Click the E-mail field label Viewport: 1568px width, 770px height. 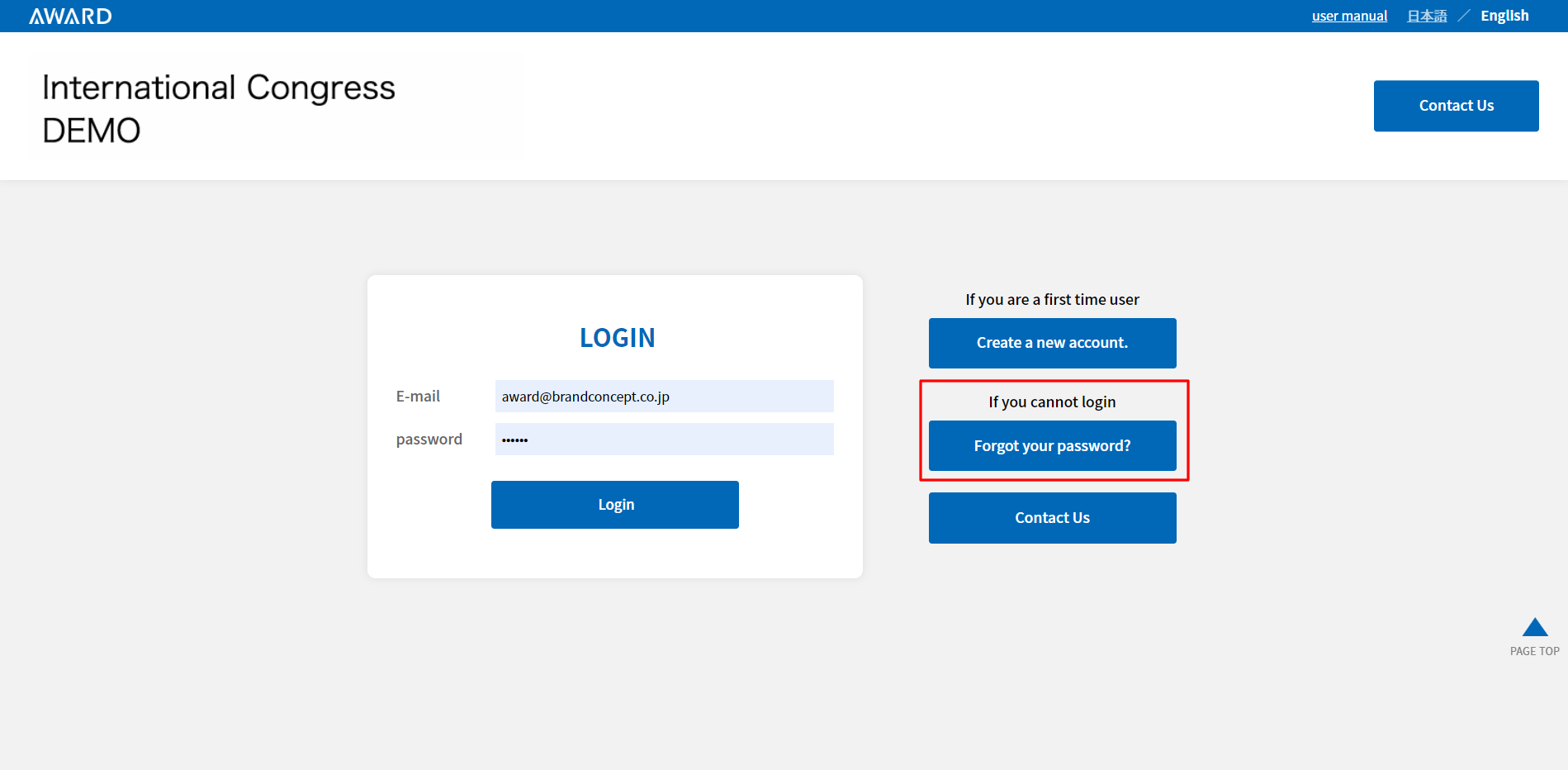418,397
